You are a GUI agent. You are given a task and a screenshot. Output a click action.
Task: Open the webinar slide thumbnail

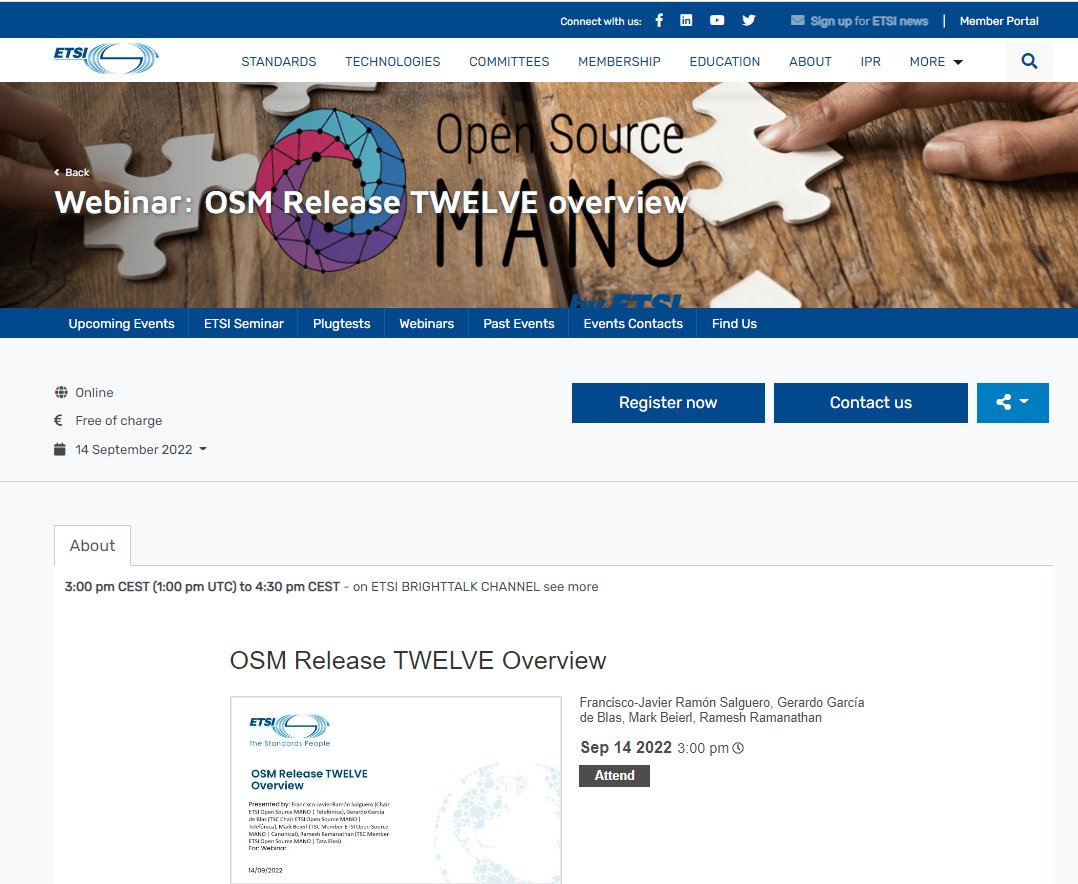pyautogui.click(x=396, y=790)
